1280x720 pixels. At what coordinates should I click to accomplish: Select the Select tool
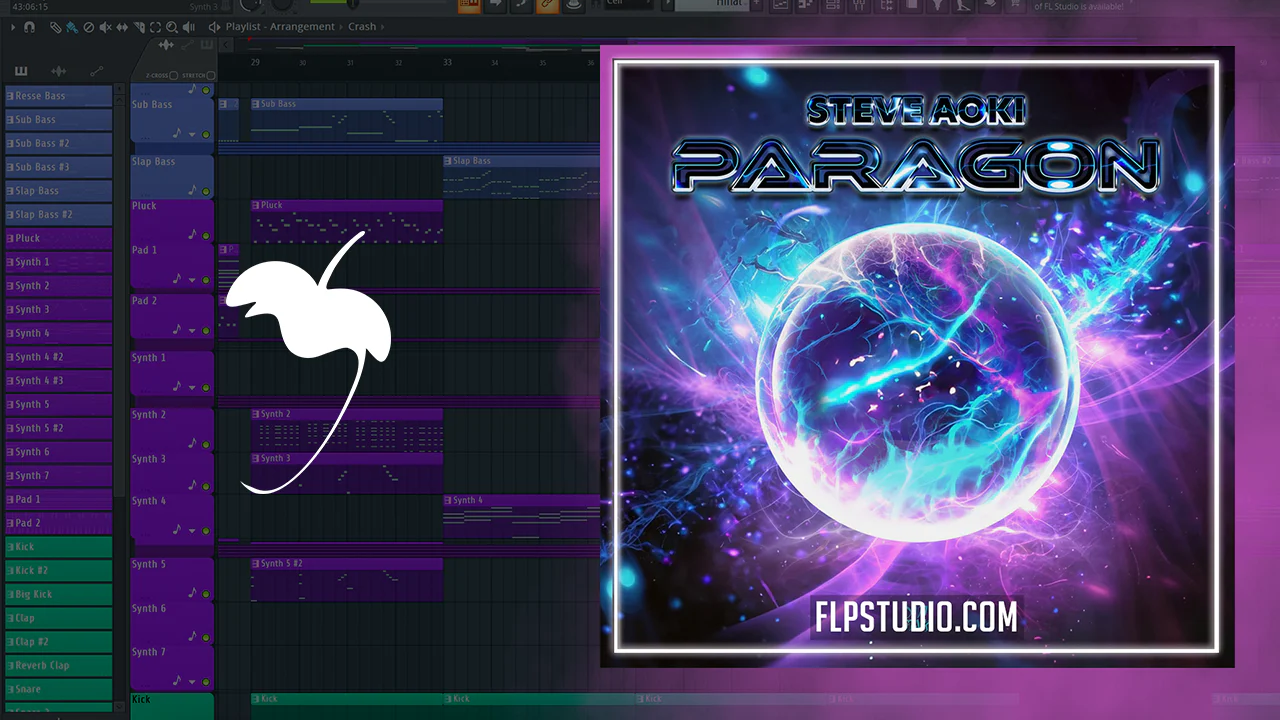(155, 27)
